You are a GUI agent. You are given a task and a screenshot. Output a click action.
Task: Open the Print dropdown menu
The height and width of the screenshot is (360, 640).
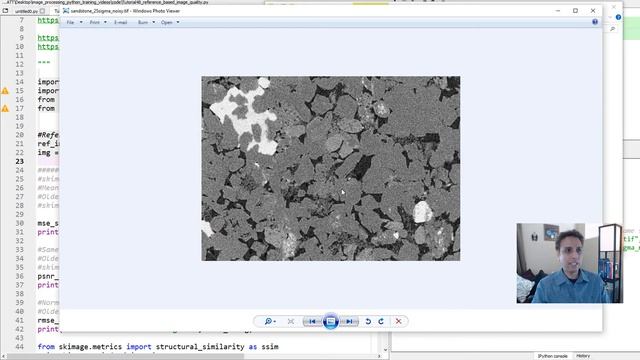point(98,22)
